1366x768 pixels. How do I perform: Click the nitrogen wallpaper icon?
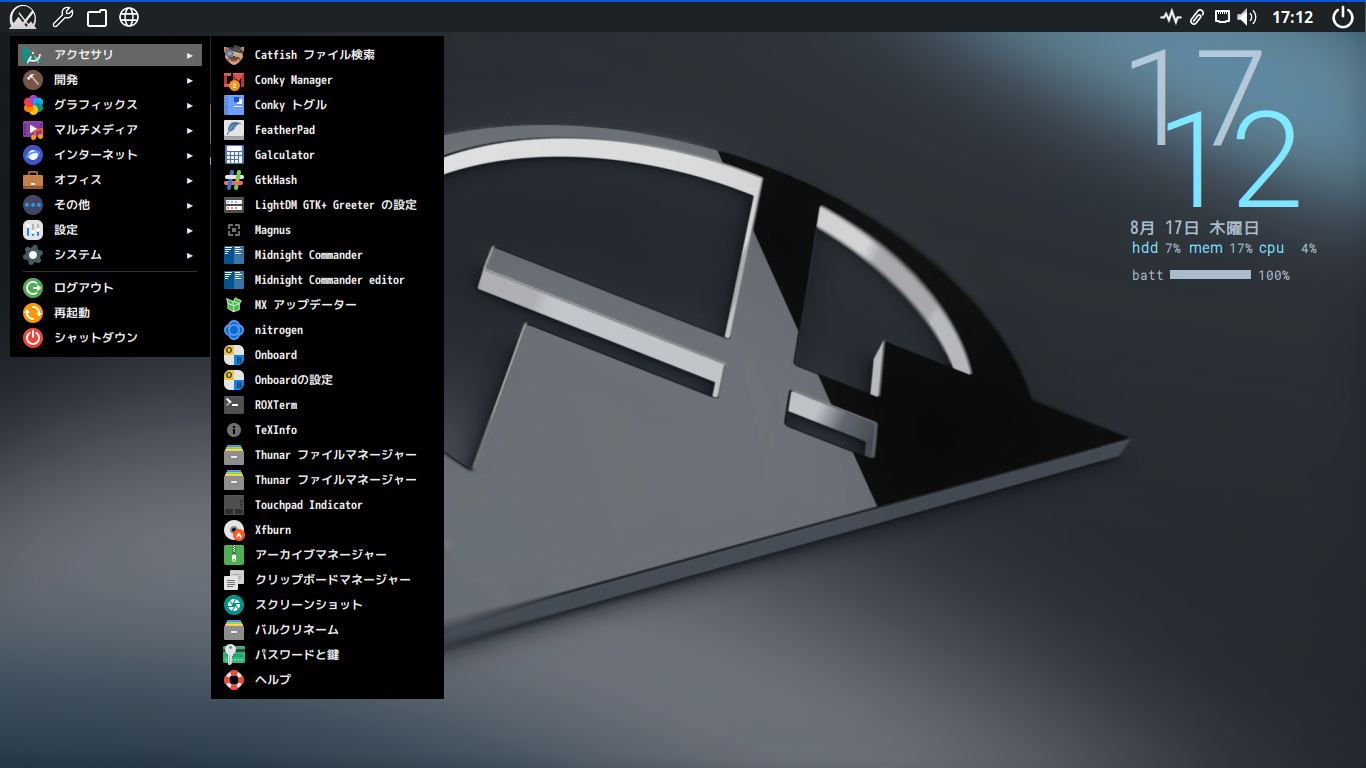[x=234, y=330]
